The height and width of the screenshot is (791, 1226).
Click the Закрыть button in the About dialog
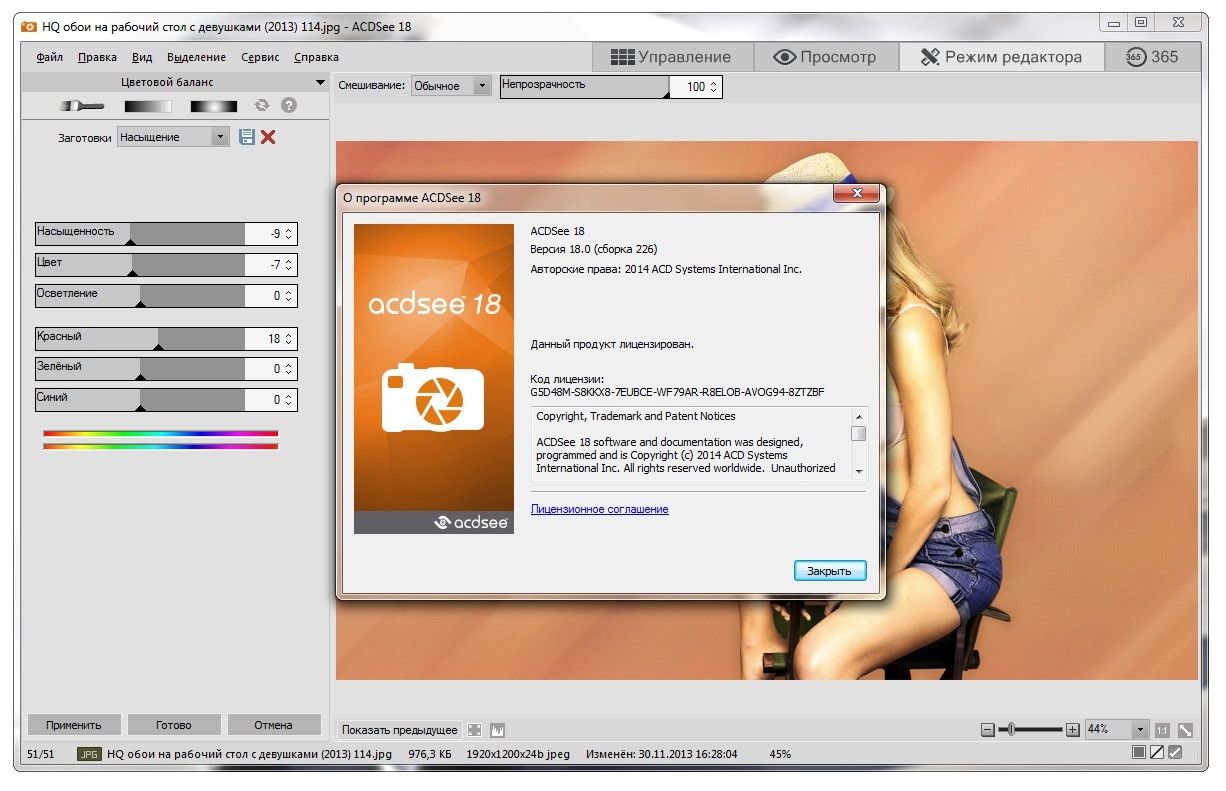click(x=830, y=571)
